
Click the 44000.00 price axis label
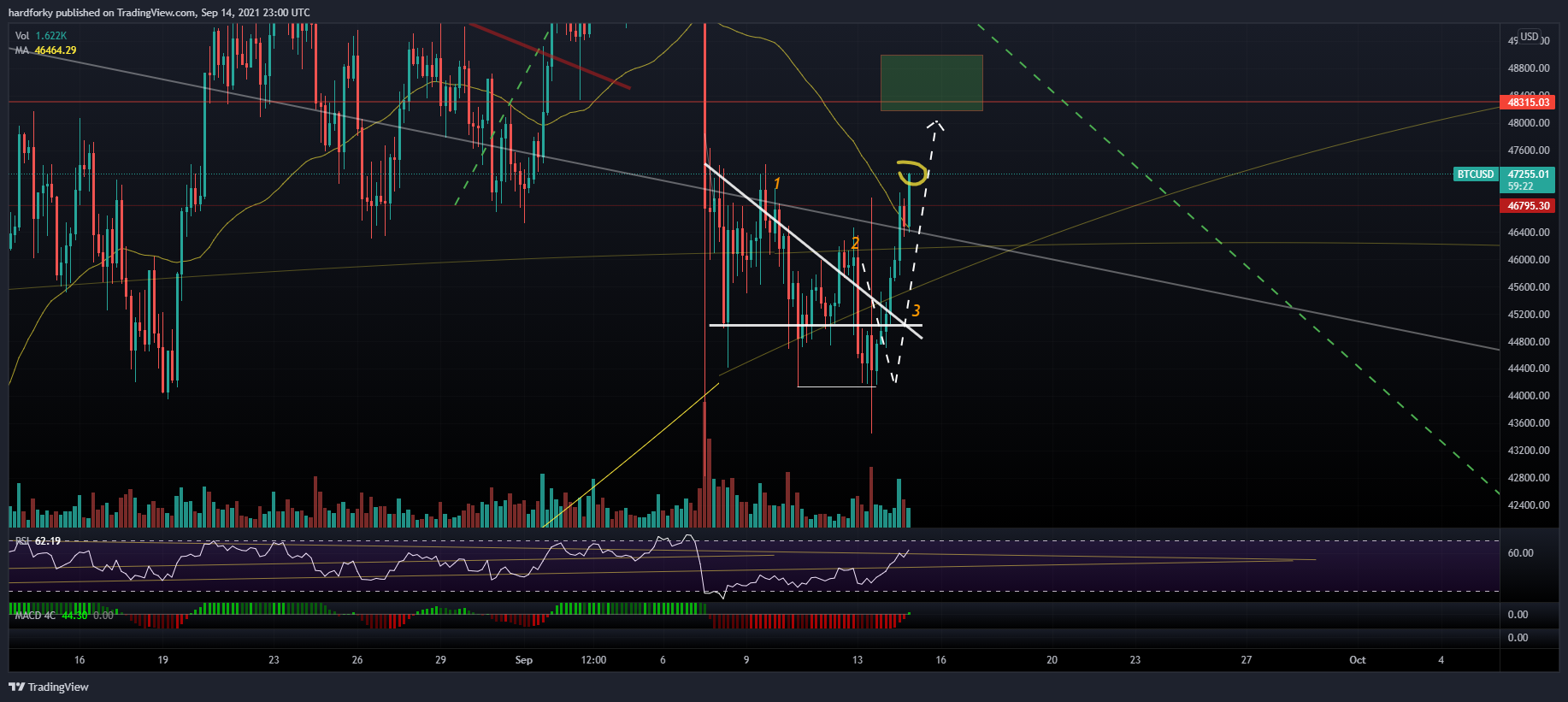point(1529,396)
